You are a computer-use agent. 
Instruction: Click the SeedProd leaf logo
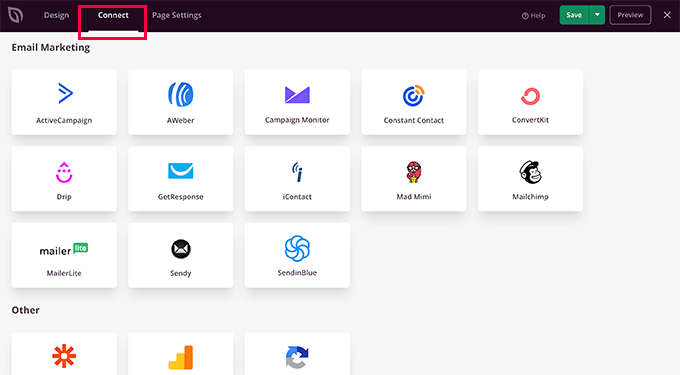click(x=16, y=15)
